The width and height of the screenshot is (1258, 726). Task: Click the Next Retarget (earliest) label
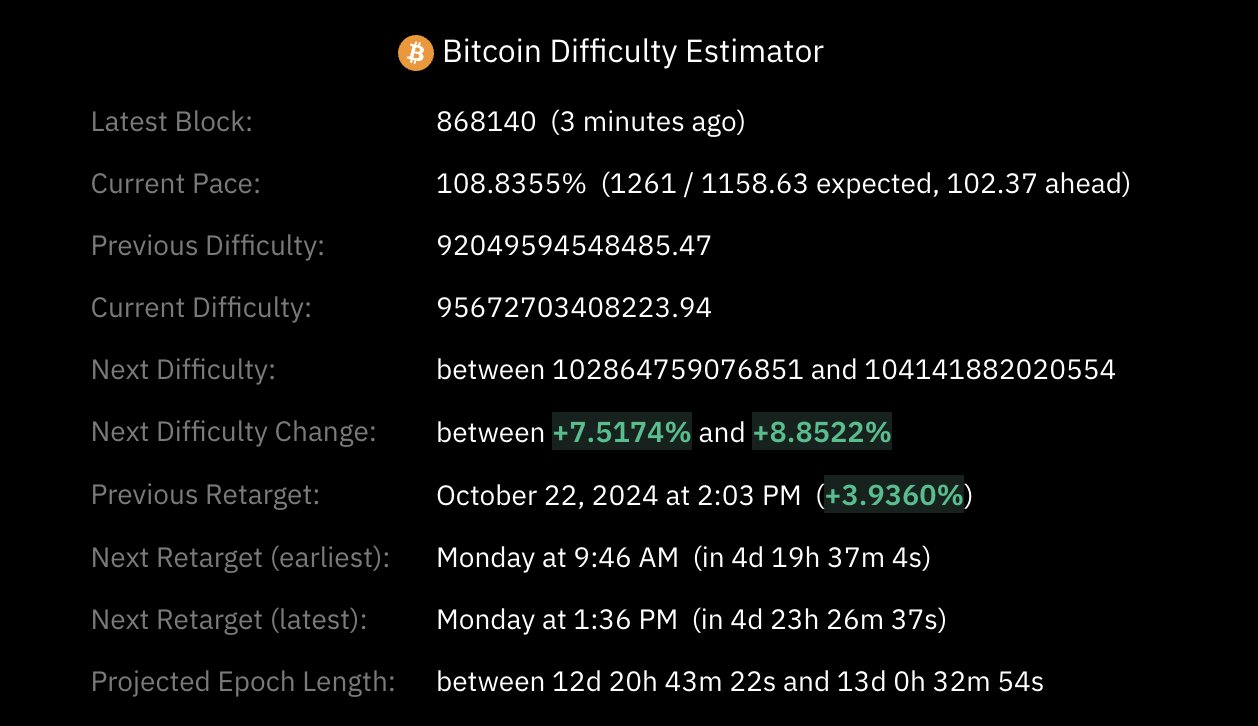(240, 558)
